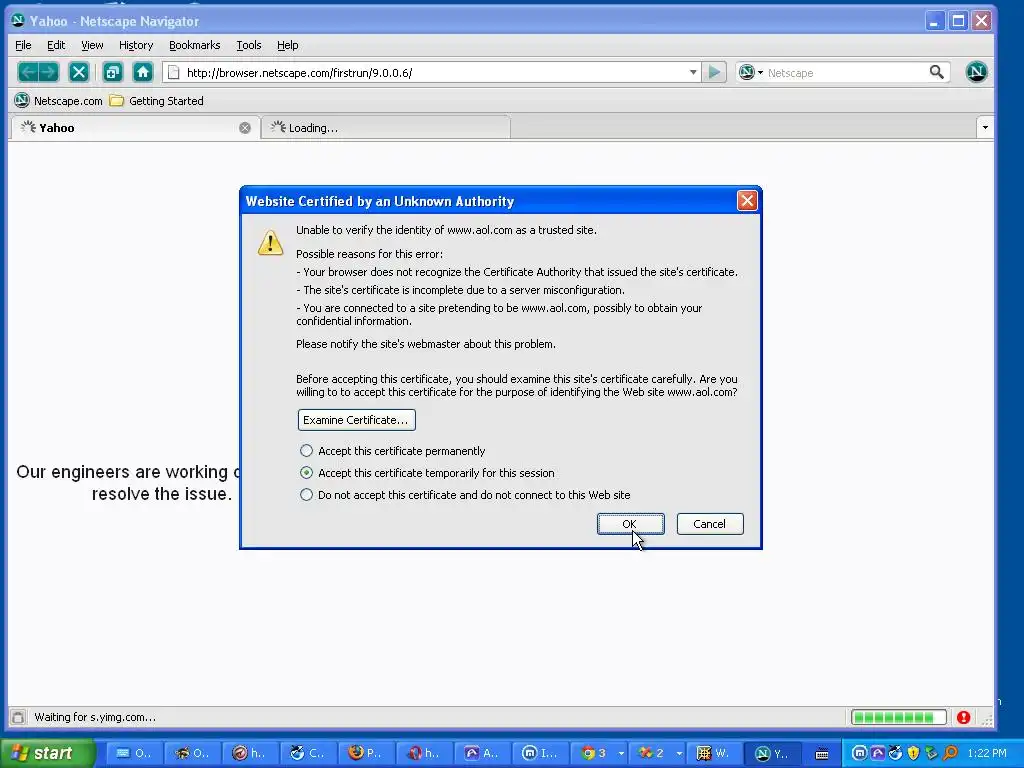Viewport: 1024px width, 768px height.
Task: Go back with the Back arrow button
Action: click(27, 72)
